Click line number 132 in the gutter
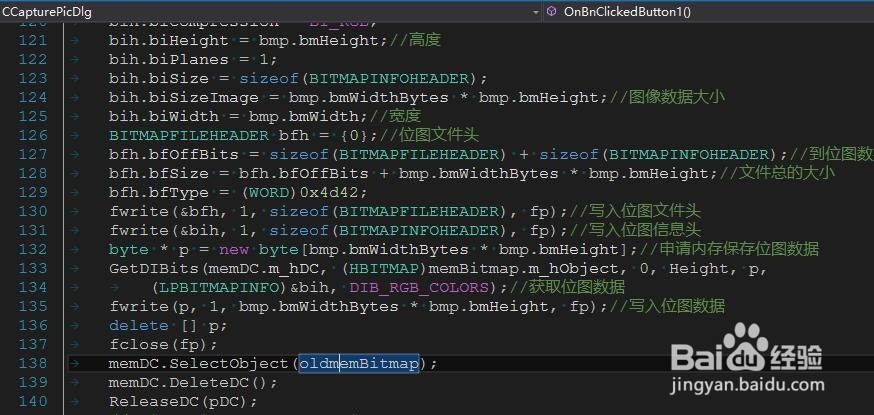 [33, 250]
